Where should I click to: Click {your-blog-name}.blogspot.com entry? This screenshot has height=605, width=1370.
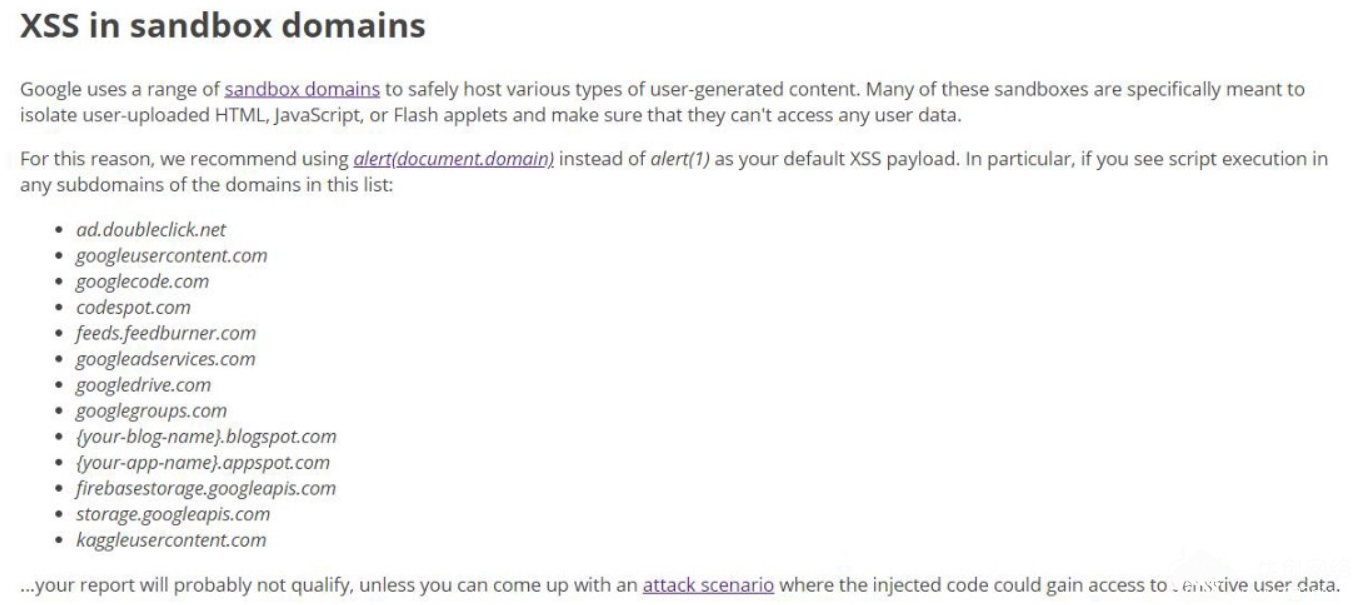coord(206,437)
